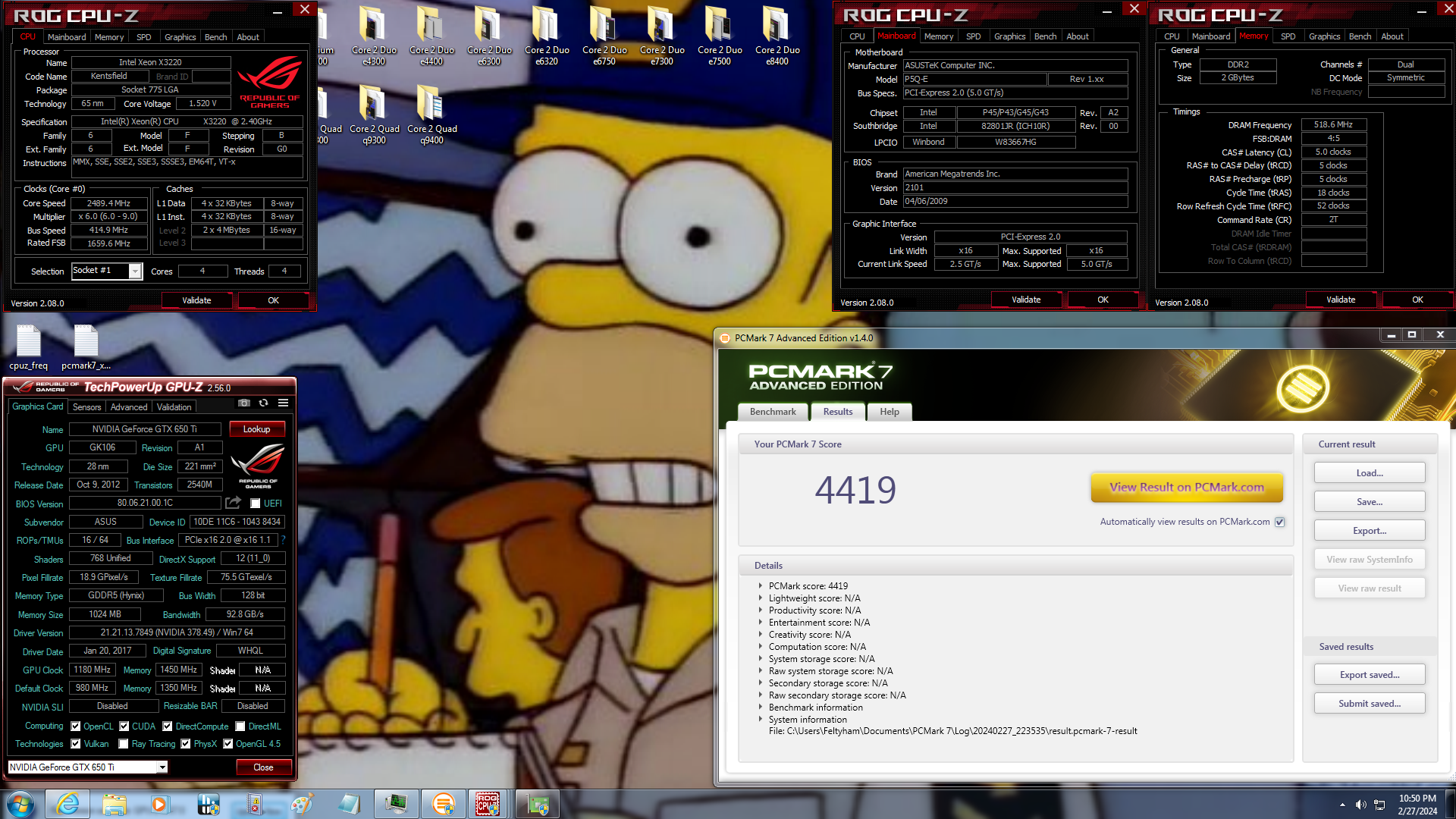Open Windows Media Player from the taskbar
Image resolution: width=1456 pixels, height=819 pixels.
click(159, 804)
